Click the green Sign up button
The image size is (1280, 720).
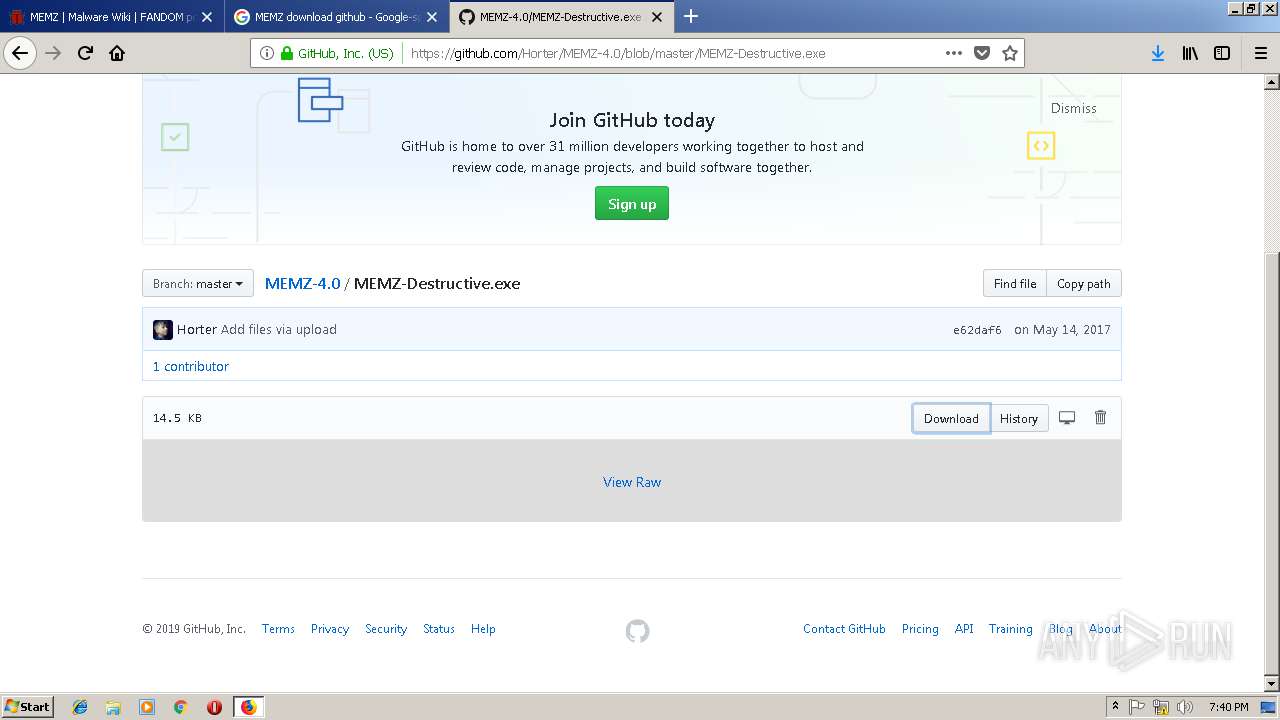click(x=632, y=204)
